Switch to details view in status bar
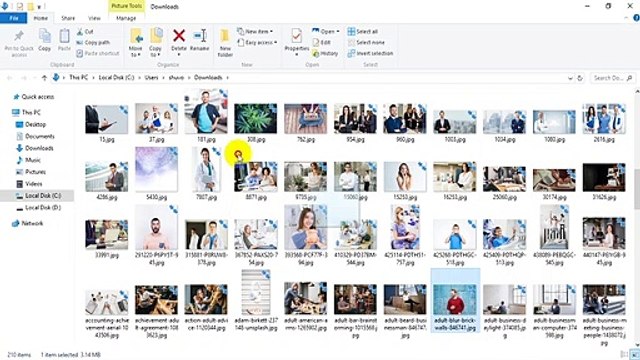Screen dimensions: 640x360 point(624,355)
